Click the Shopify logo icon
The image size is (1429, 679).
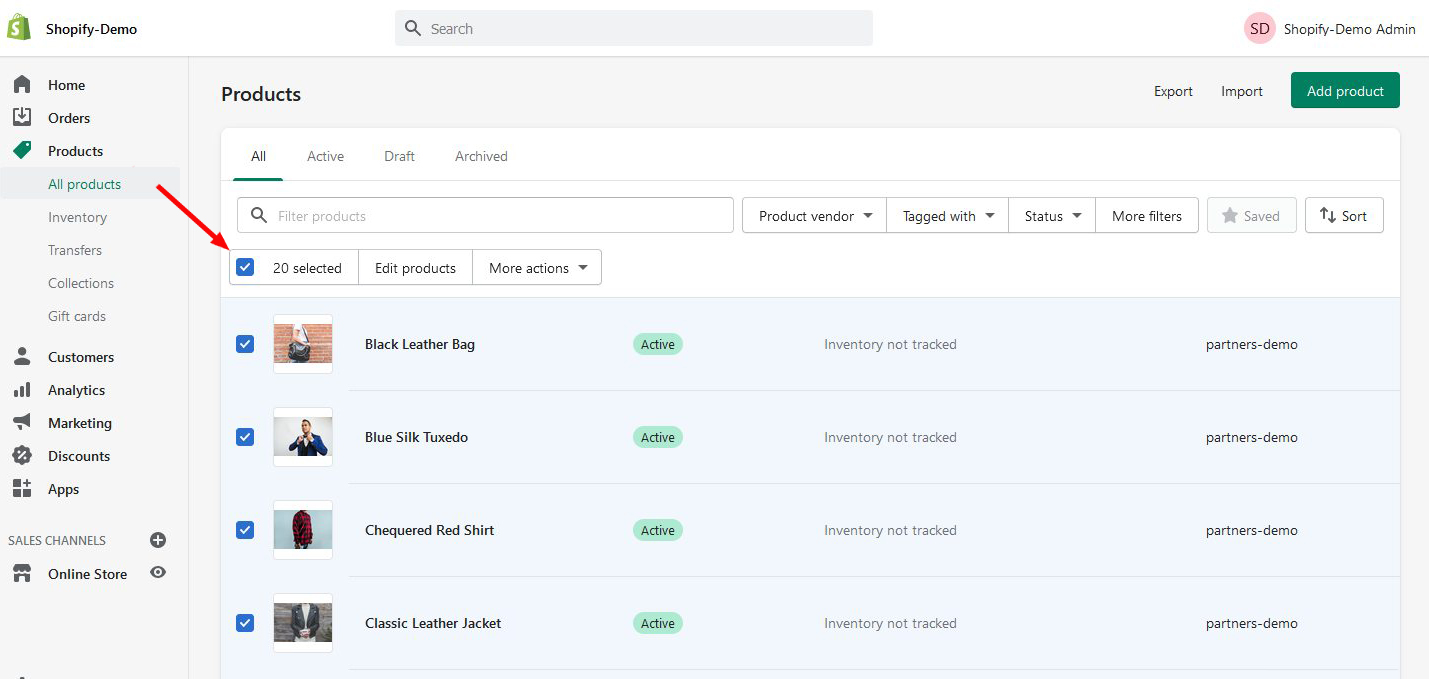click(x=19, y=28)
